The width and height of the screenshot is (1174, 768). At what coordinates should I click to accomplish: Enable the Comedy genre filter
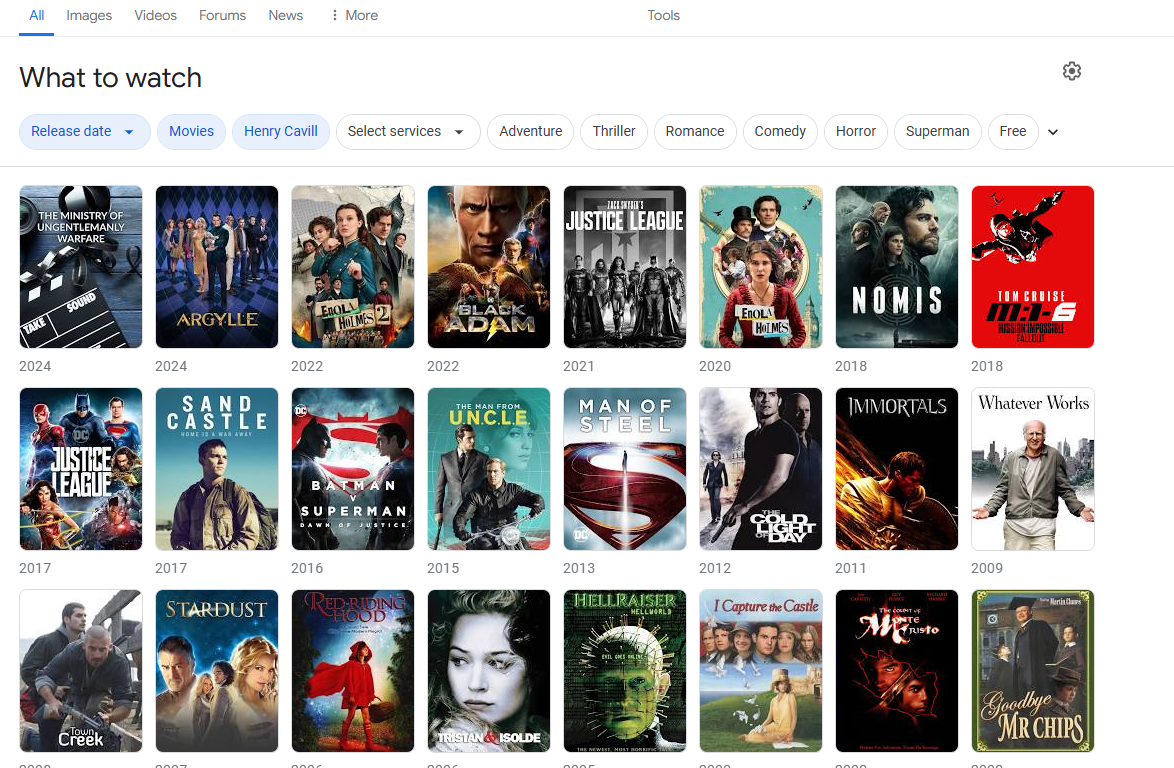point(780,132)
